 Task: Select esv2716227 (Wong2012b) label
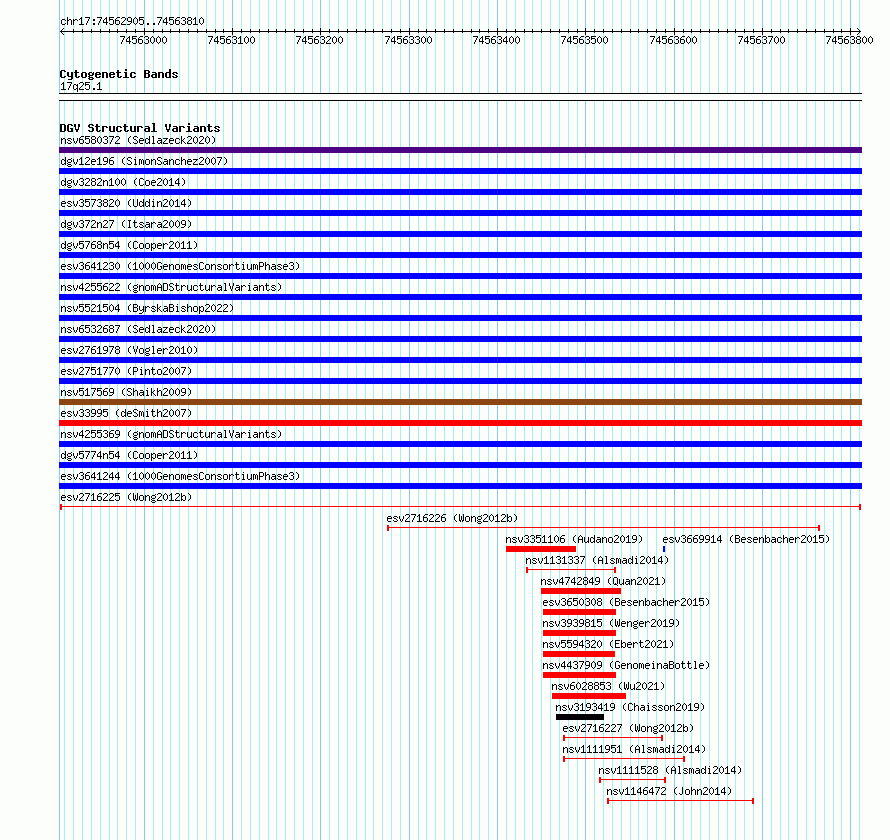click(628, 728)
